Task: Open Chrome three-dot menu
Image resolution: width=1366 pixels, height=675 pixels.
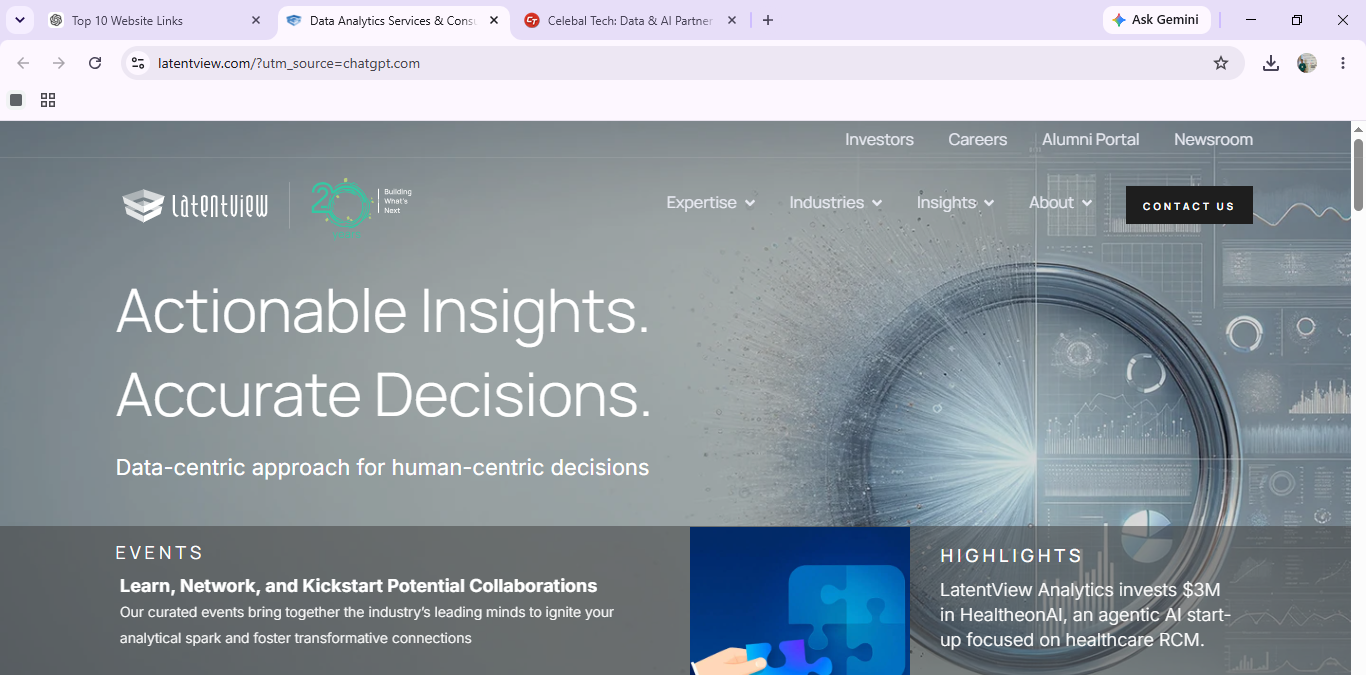Action: click(x=1343, y=63)
